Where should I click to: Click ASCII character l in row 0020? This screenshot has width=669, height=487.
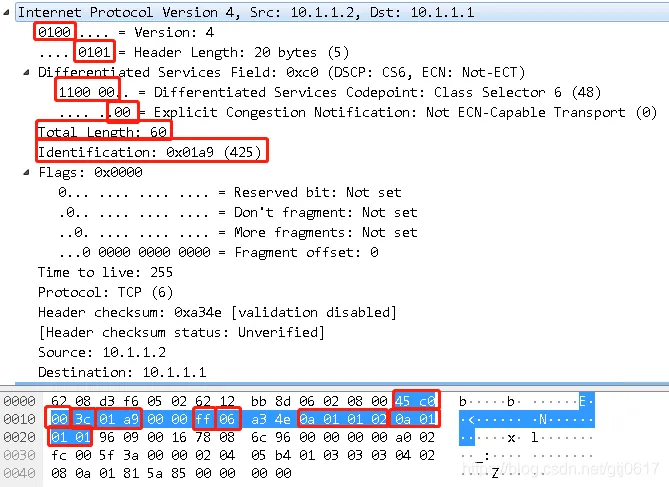pyautogui.click(x=535, y=437)
